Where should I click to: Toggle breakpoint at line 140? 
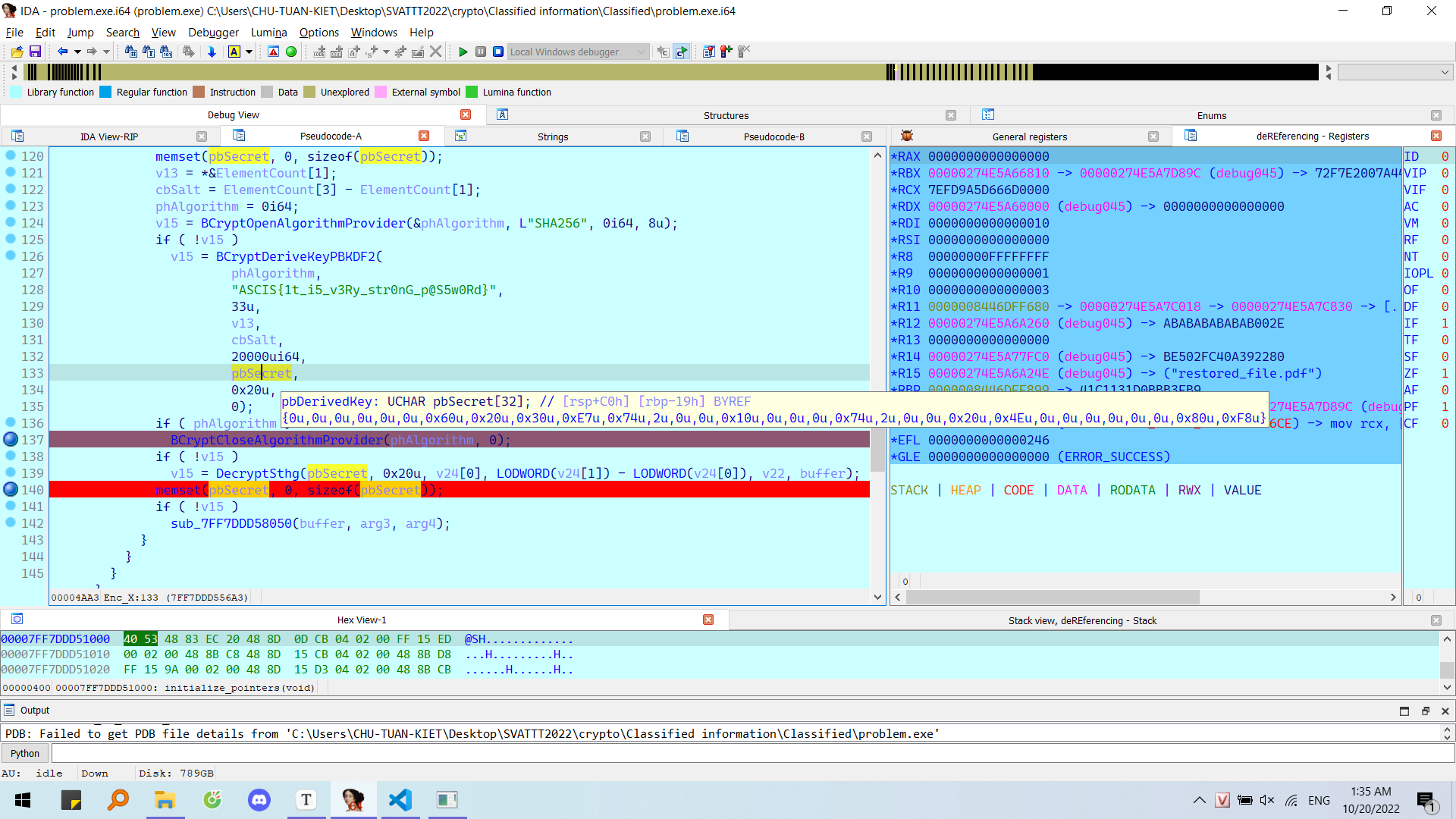click(11, 489)
